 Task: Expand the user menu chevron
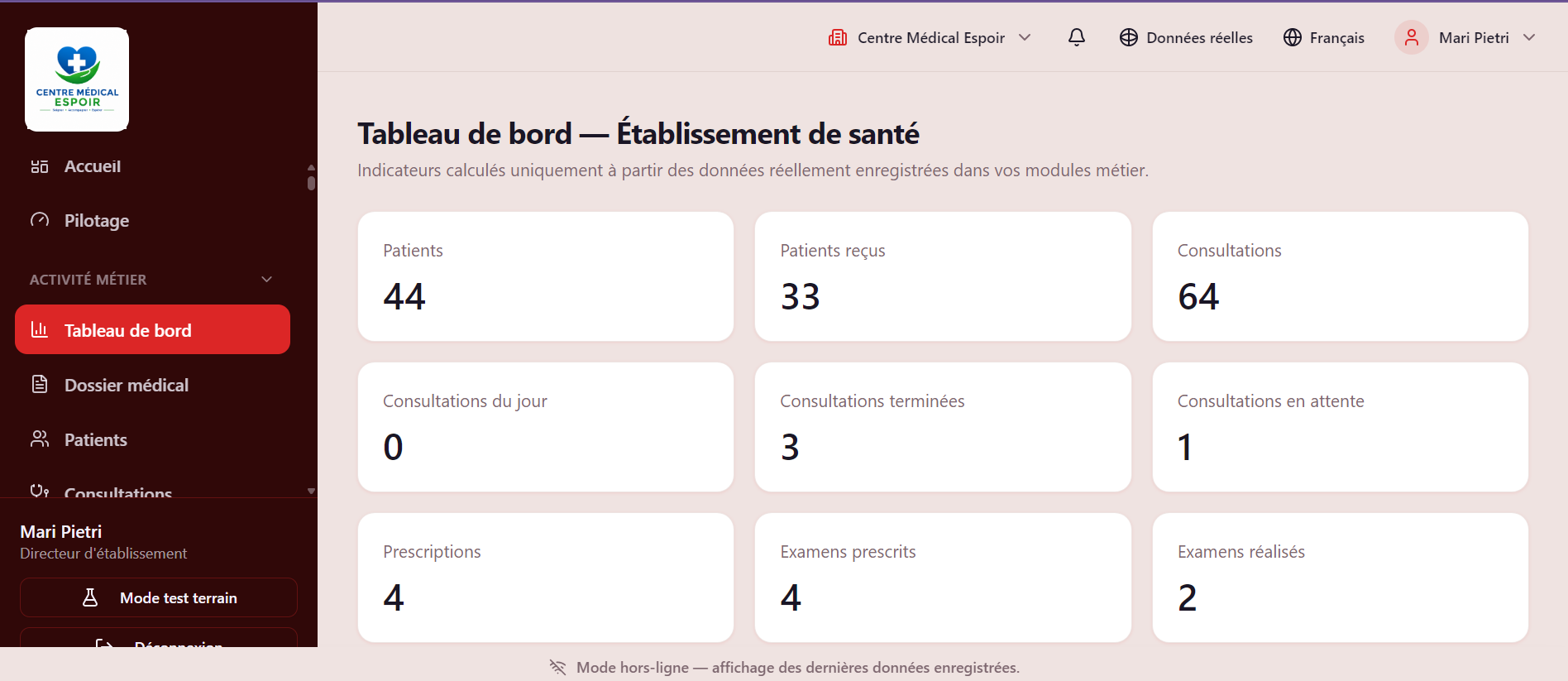click(1529, 37)
